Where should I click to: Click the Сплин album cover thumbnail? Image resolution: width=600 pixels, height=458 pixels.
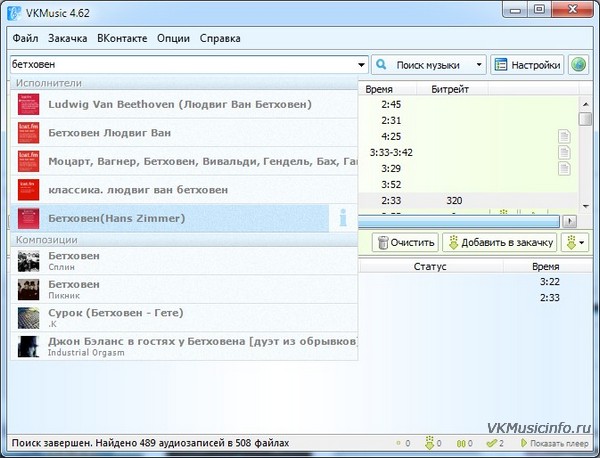pos(28,261)
